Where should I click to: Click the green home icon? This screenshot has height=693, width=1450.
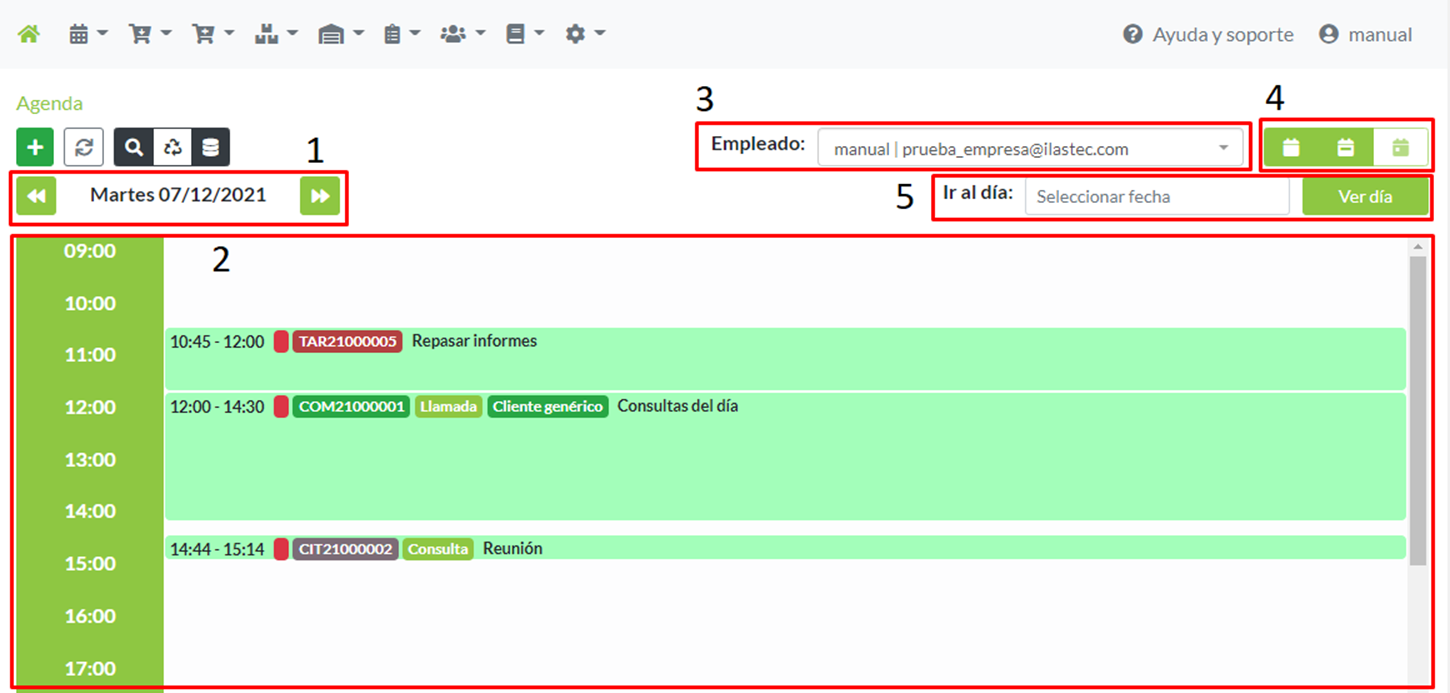click(x=29, y=34)
